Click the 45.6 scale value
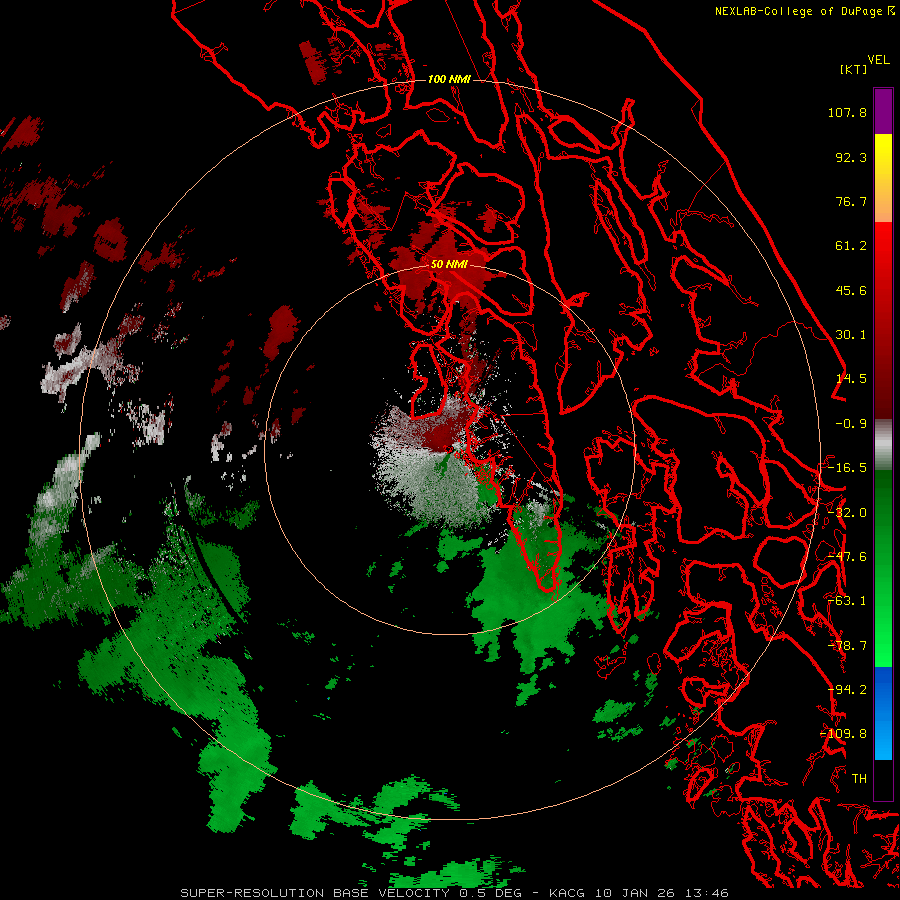 (x=851, y=290)
